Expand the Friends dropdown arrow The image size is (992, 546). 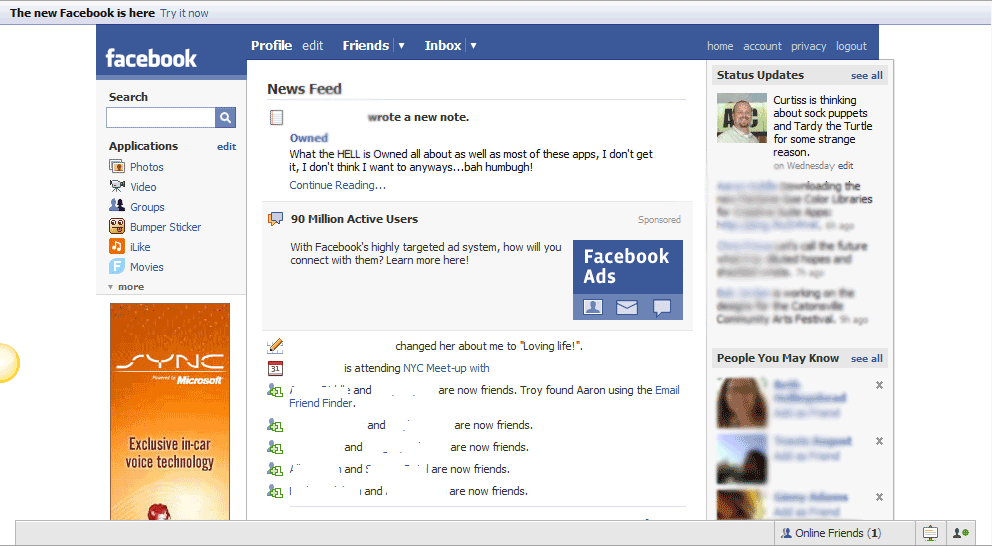pyautogui.click(x=401, y=46)
